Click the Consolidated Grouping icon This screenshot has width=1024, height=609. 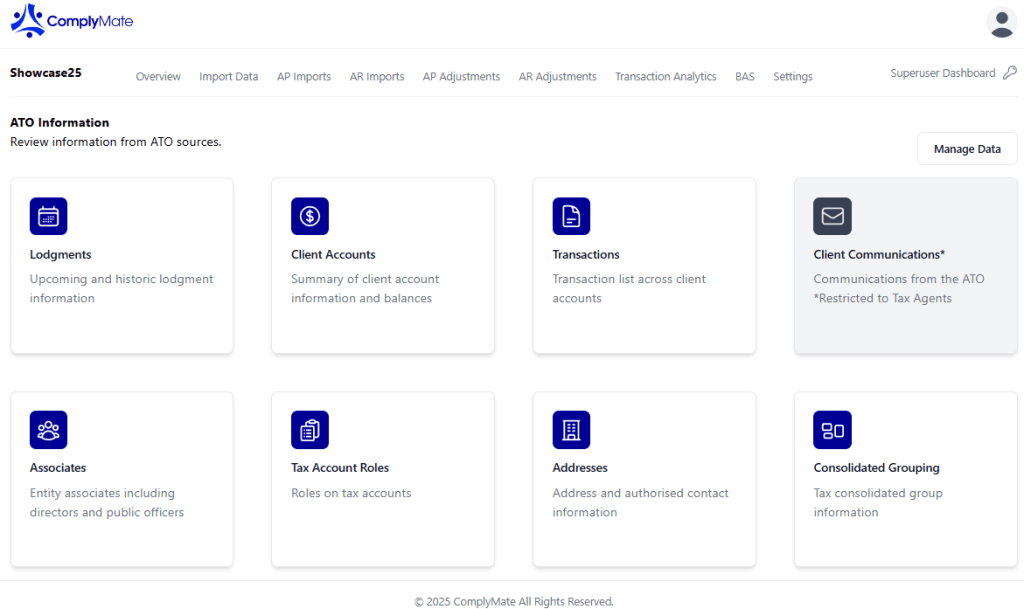[x=832, y=430]
